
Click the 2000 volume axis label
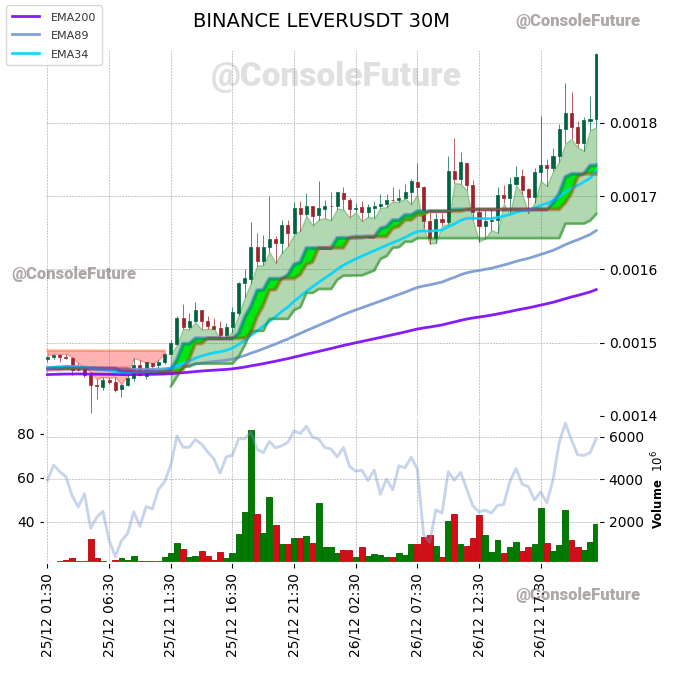tap(626, 522)
